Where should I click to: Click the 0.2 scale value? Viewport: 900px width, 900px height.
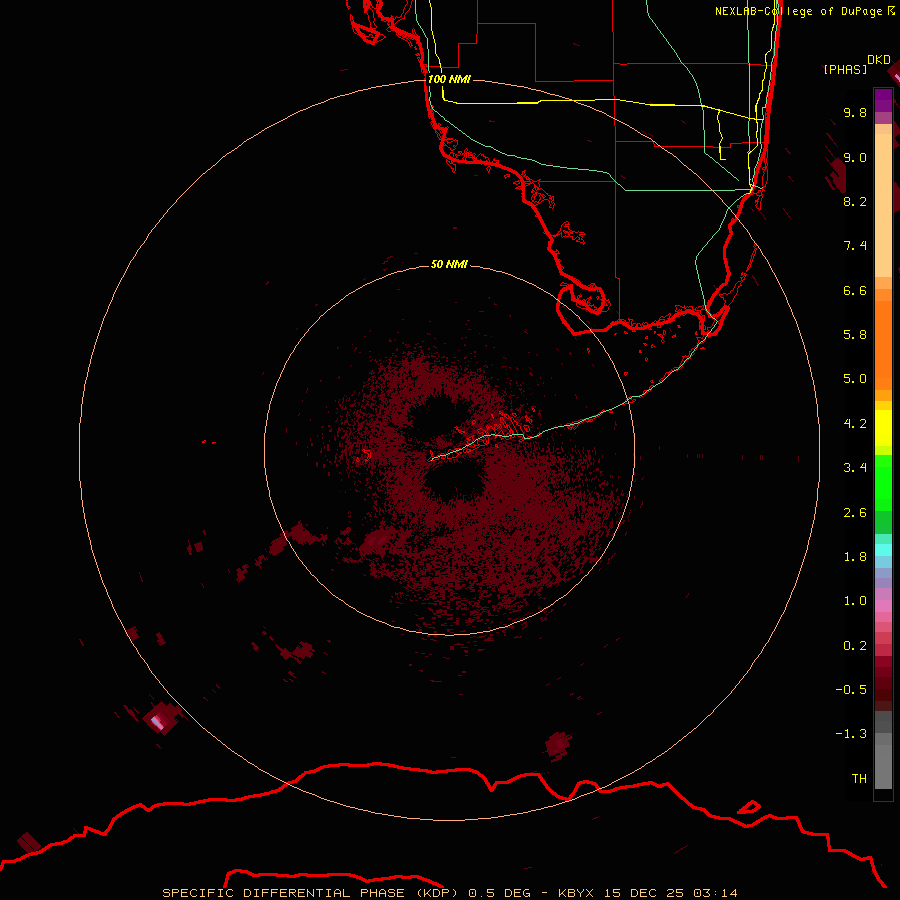click(x=855, y=646)
